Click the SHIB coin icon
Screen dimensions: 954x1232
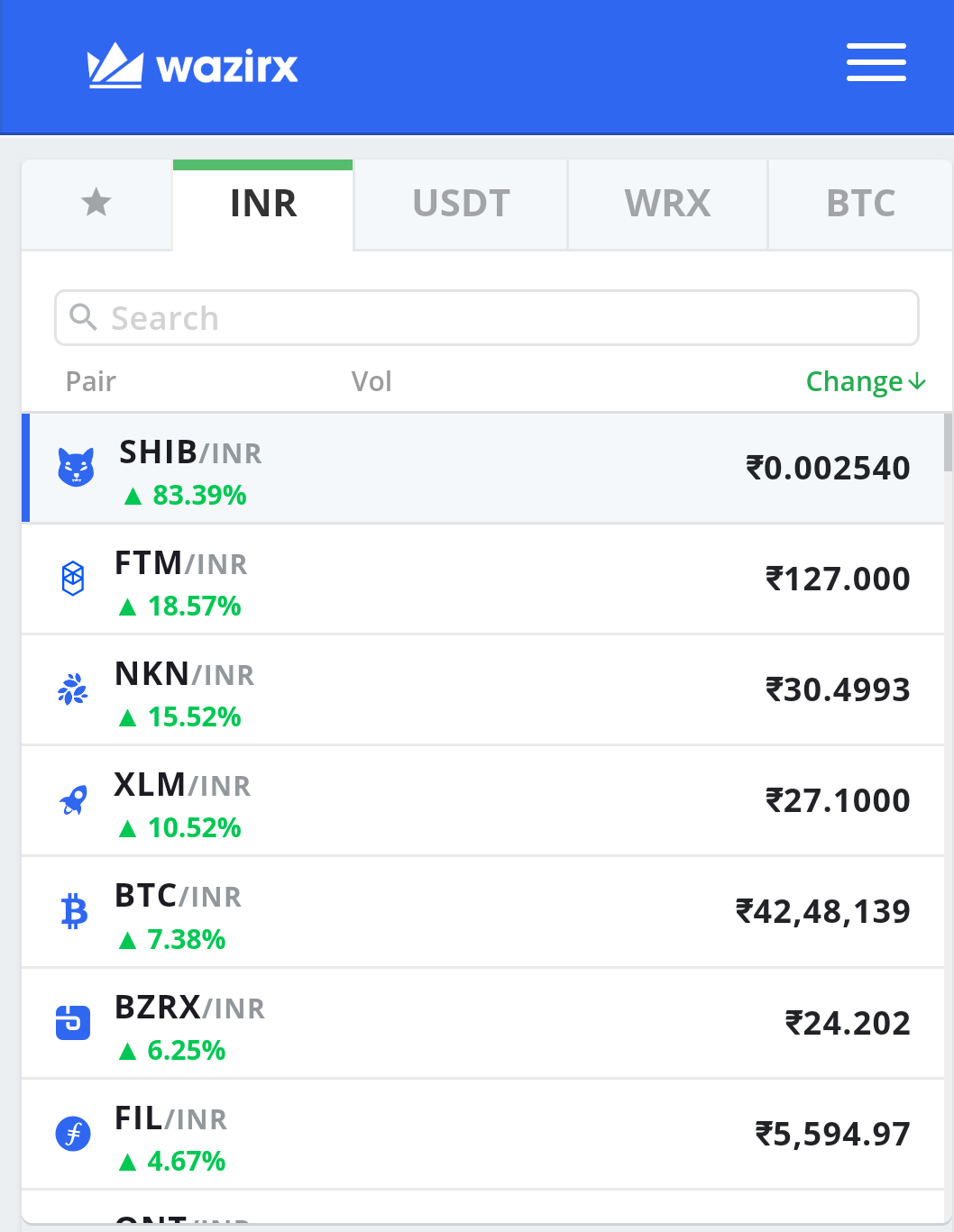tap(76, 467)
